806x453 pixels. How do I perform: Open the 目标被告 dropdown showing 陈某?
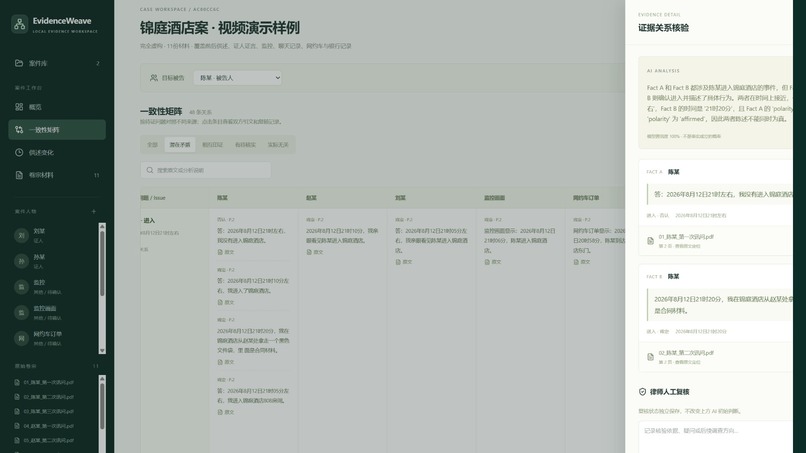click(237, 78)
